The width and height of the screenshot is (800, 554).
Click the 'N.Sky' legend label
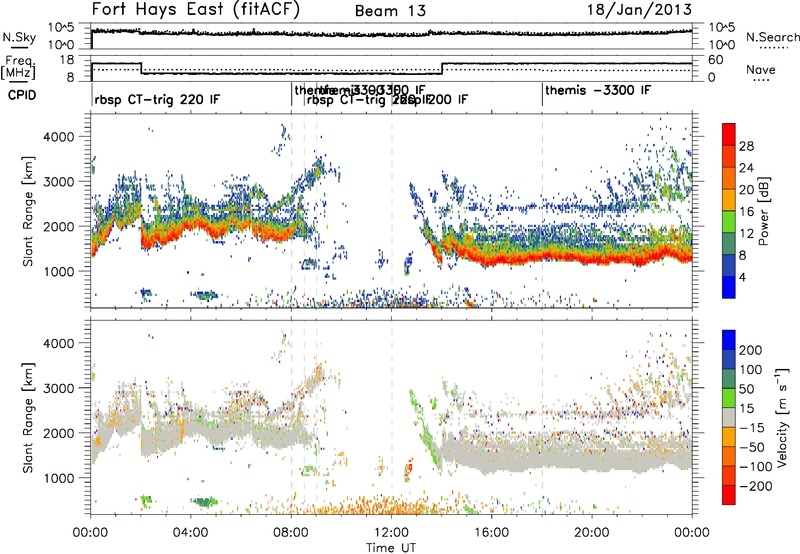[x=19, y=37]
